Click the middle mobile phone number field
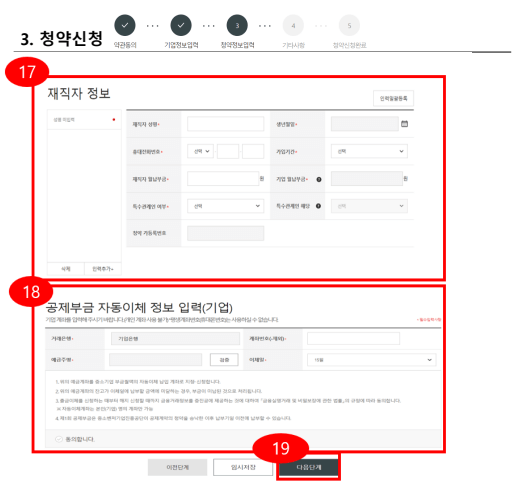This screenshot has width=528, height=483. (x=228, y=151)
